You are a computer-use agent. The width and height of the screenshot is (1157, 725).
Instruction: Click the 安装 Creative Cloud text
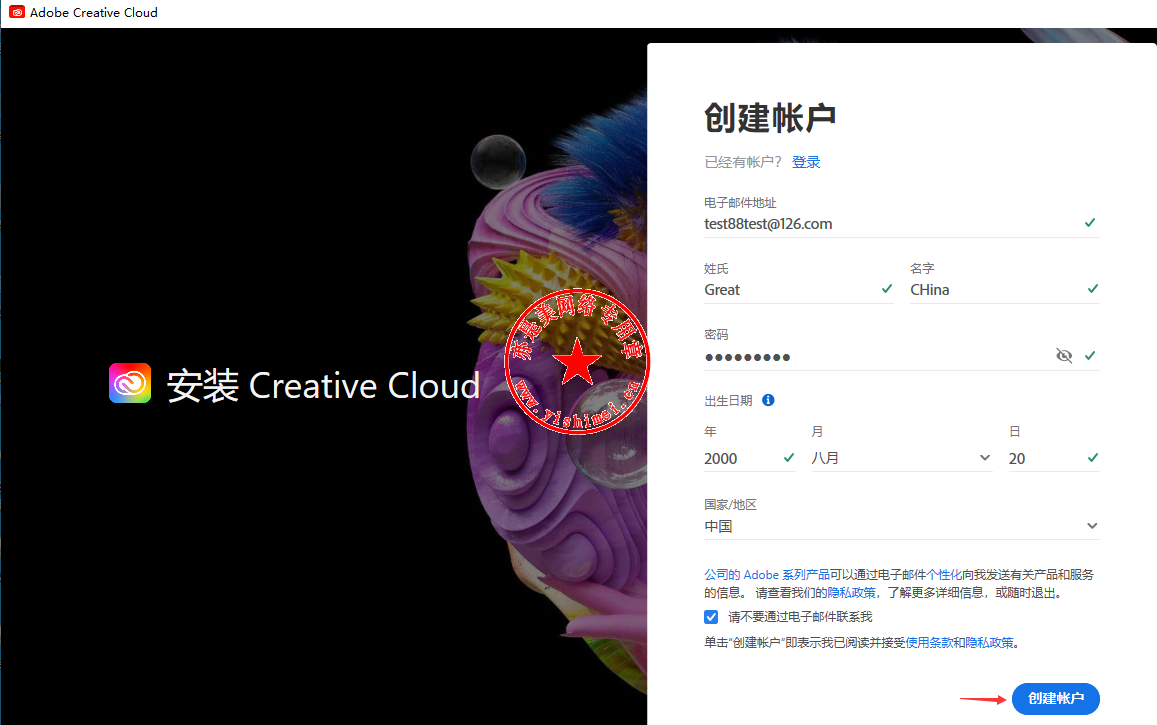coord(323,385)
